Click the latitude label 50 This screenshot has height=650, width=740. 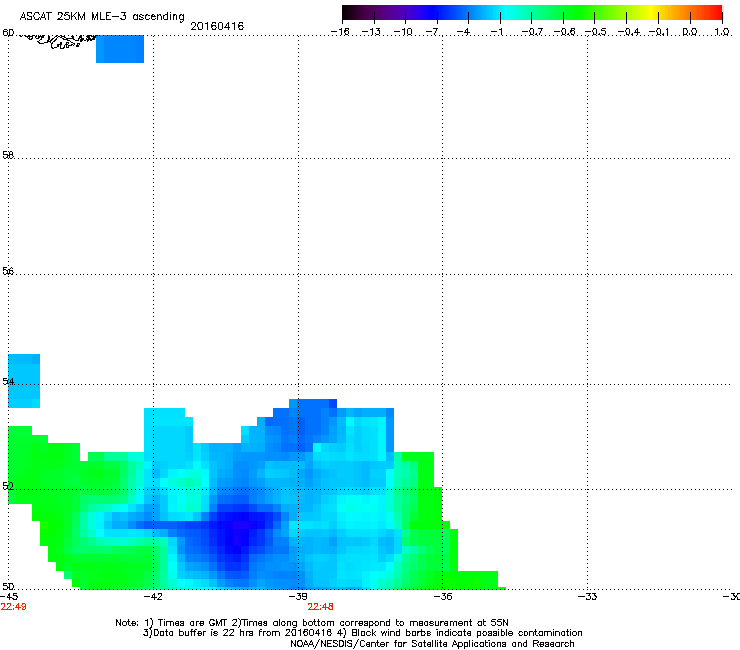pos(8,587)
